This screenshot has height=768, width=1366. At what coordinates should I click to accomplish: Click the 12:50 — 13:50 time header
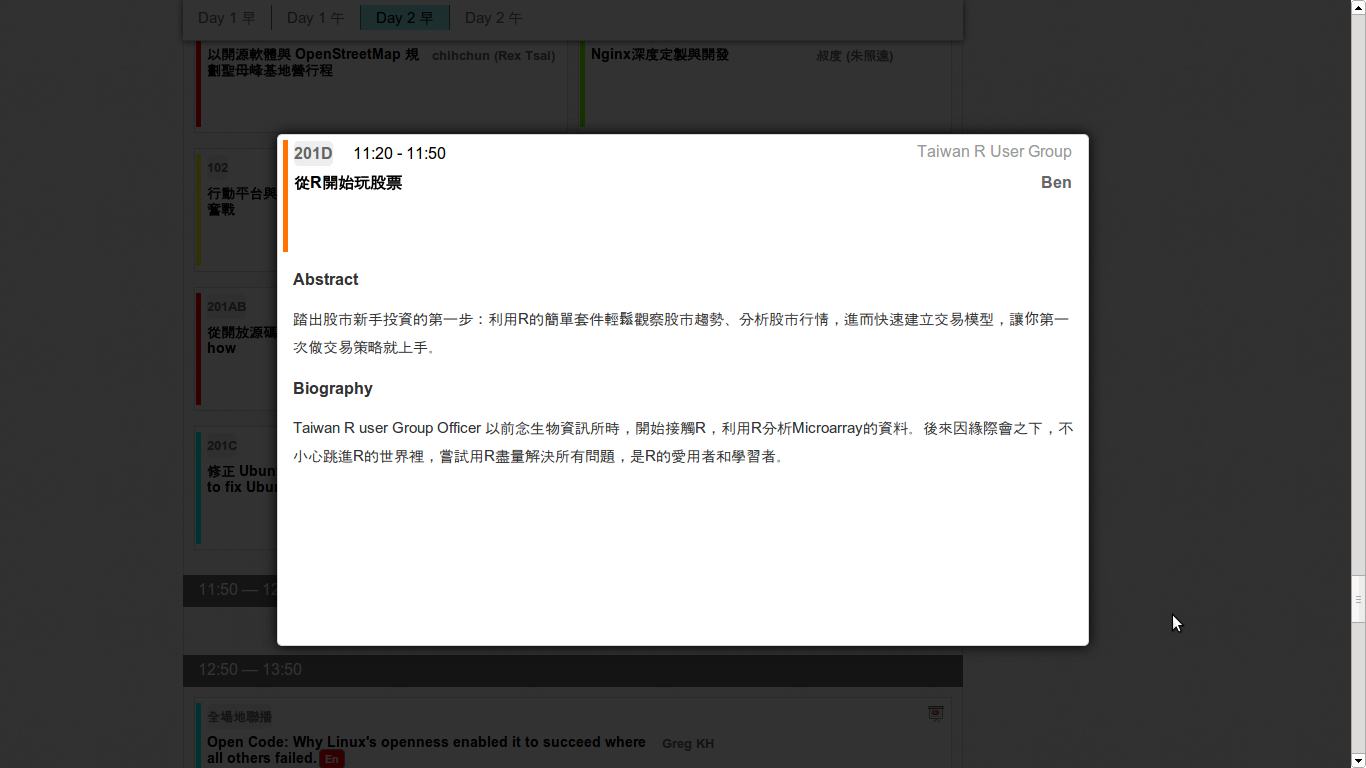tap(573, 670)
